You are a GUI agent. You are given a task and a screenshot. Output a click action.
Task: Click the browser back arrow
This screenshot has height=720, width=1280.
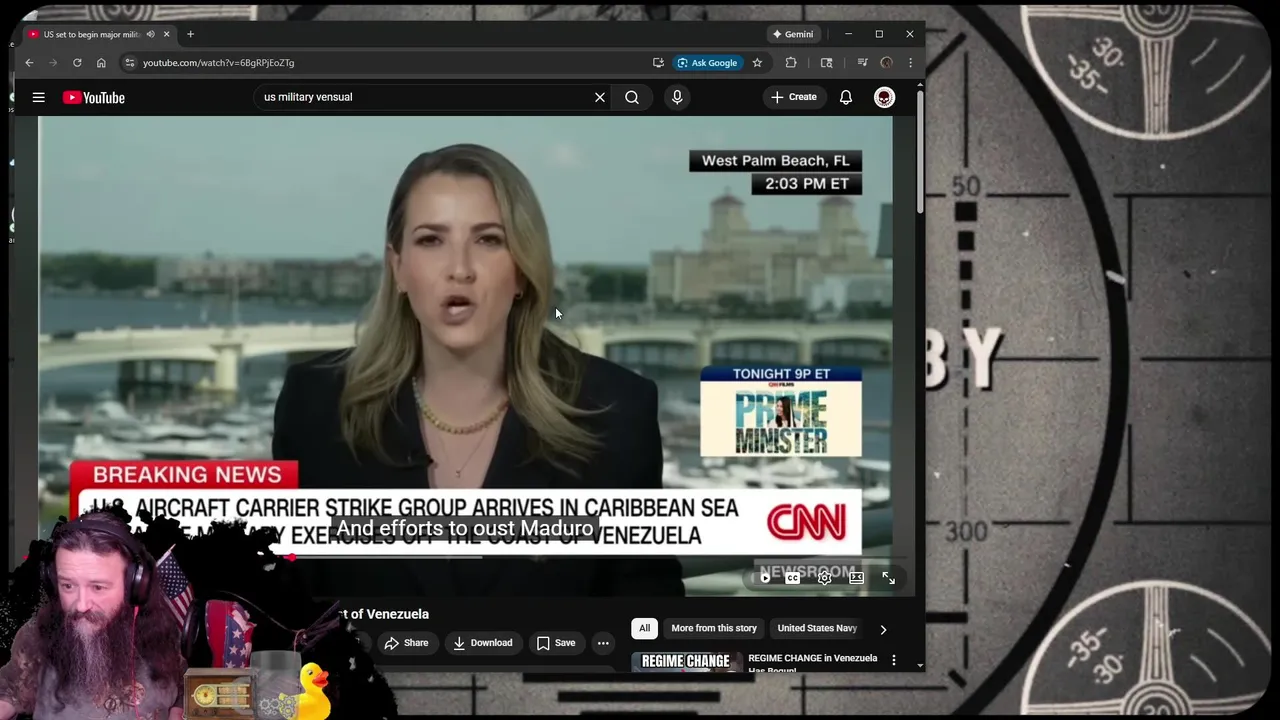pyautogui.click(x=29, y=62)
